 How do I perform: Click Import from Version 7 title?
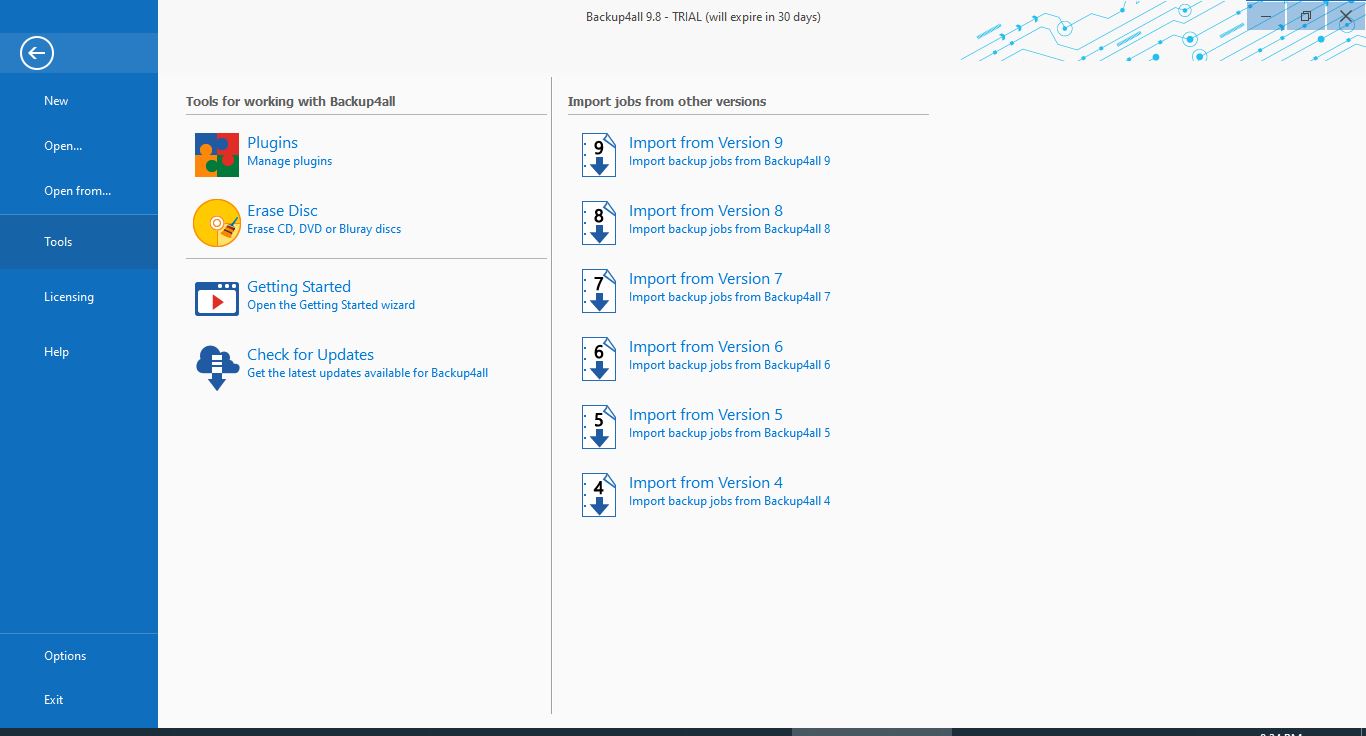coord(706,279)
